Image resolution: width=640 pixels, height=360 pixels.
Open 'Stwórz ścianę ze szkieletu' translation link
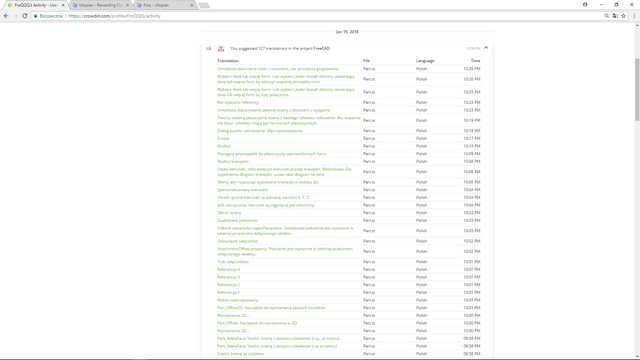click(240, 354)
